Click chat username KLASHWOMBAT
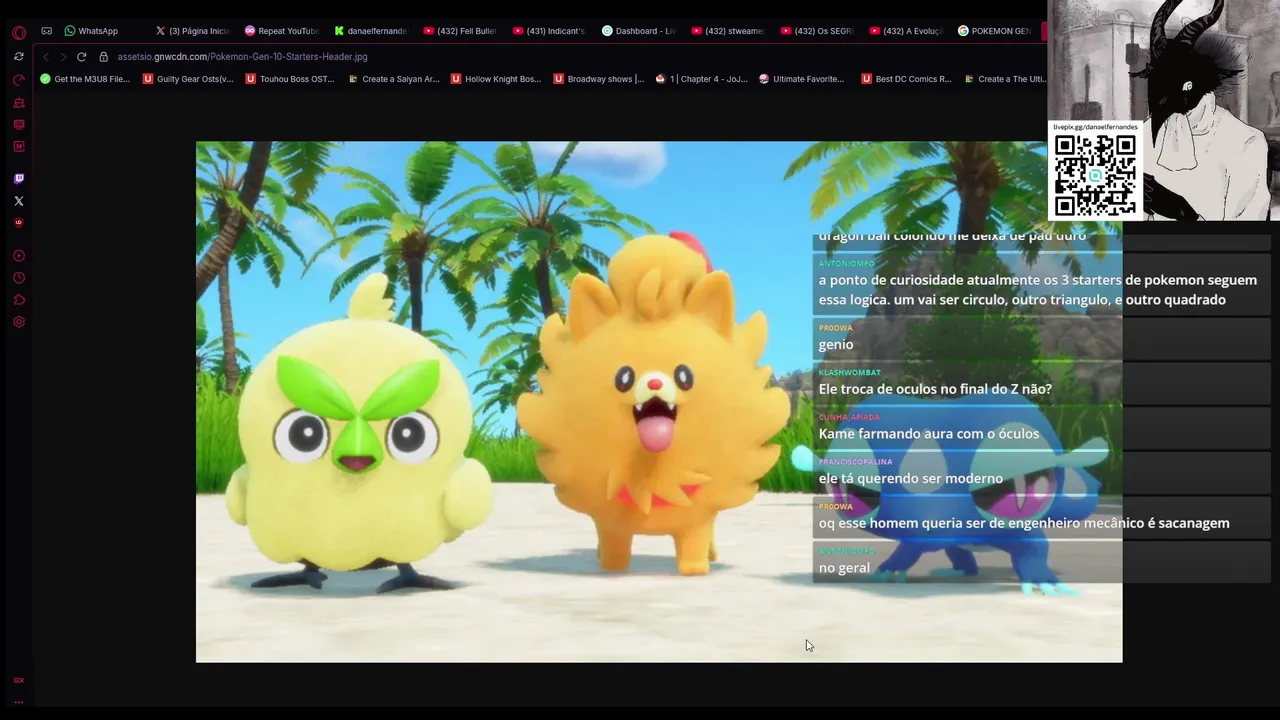 tap(849, 373)
